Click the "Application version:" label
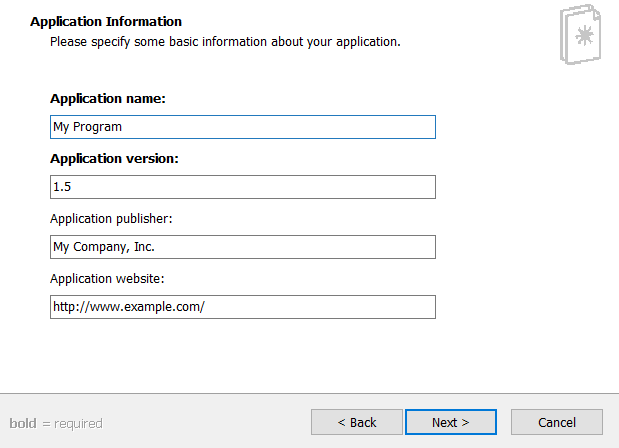This screenshot has height=448, width=619. coord(114,158)
